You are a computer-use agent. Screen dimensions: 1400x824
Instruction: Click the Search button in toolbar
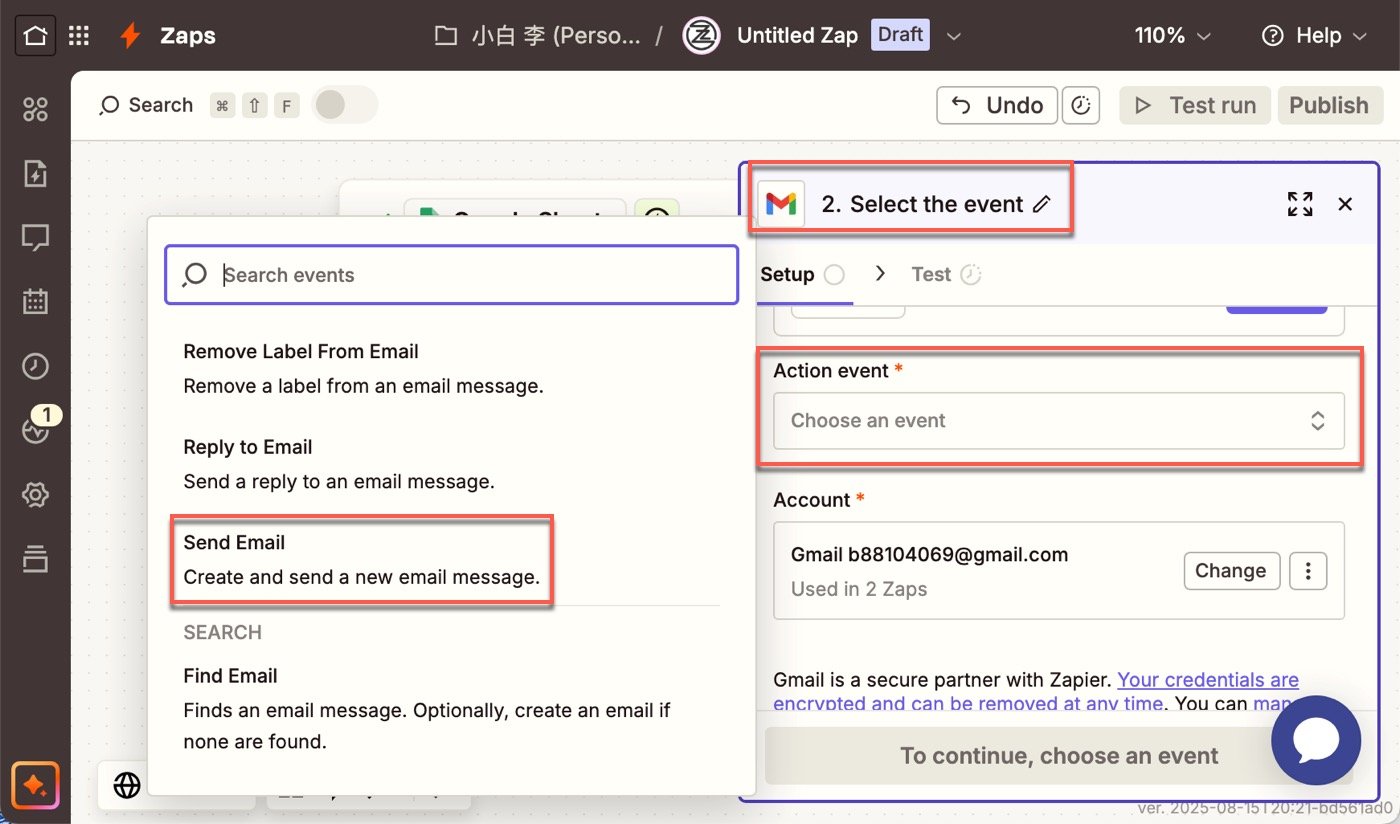[x=146, y=105]
